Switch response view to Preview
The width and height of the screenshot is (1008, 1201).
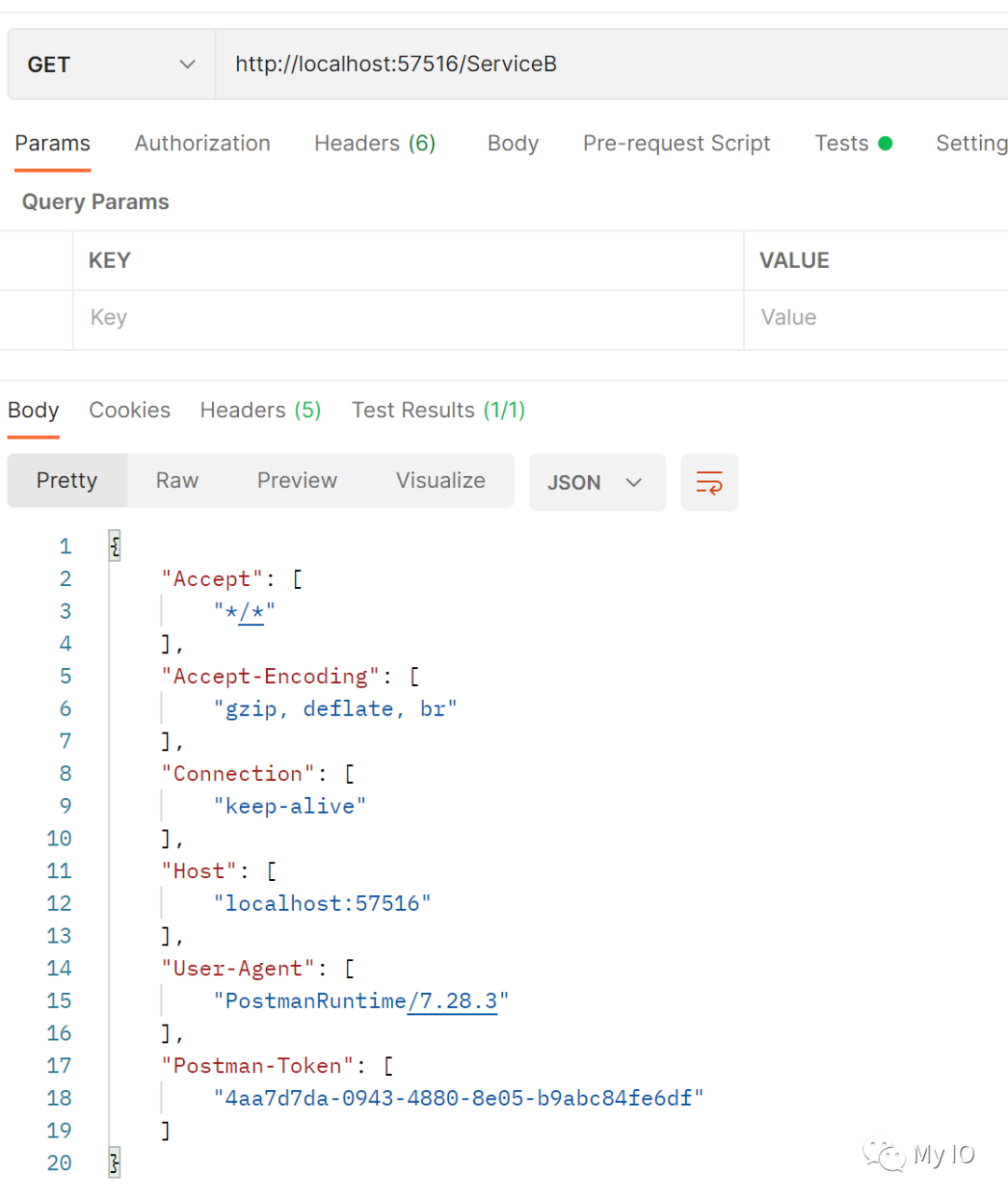[297, 481]
